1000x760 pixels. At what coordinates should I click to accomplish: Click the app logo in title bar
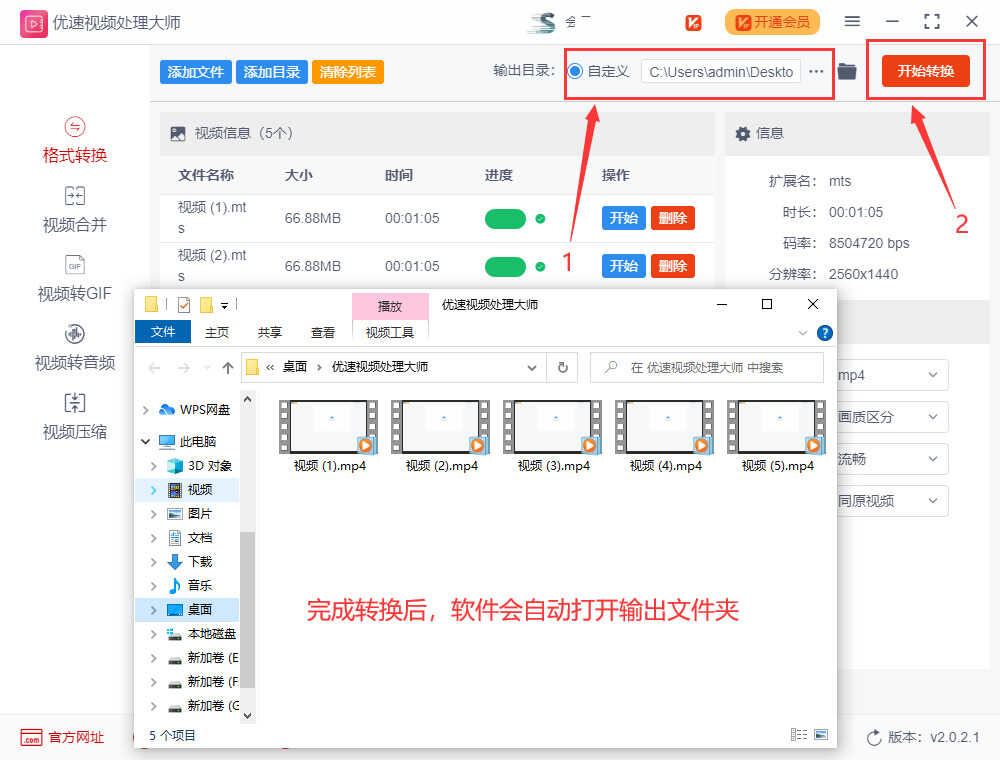point(33,24)
